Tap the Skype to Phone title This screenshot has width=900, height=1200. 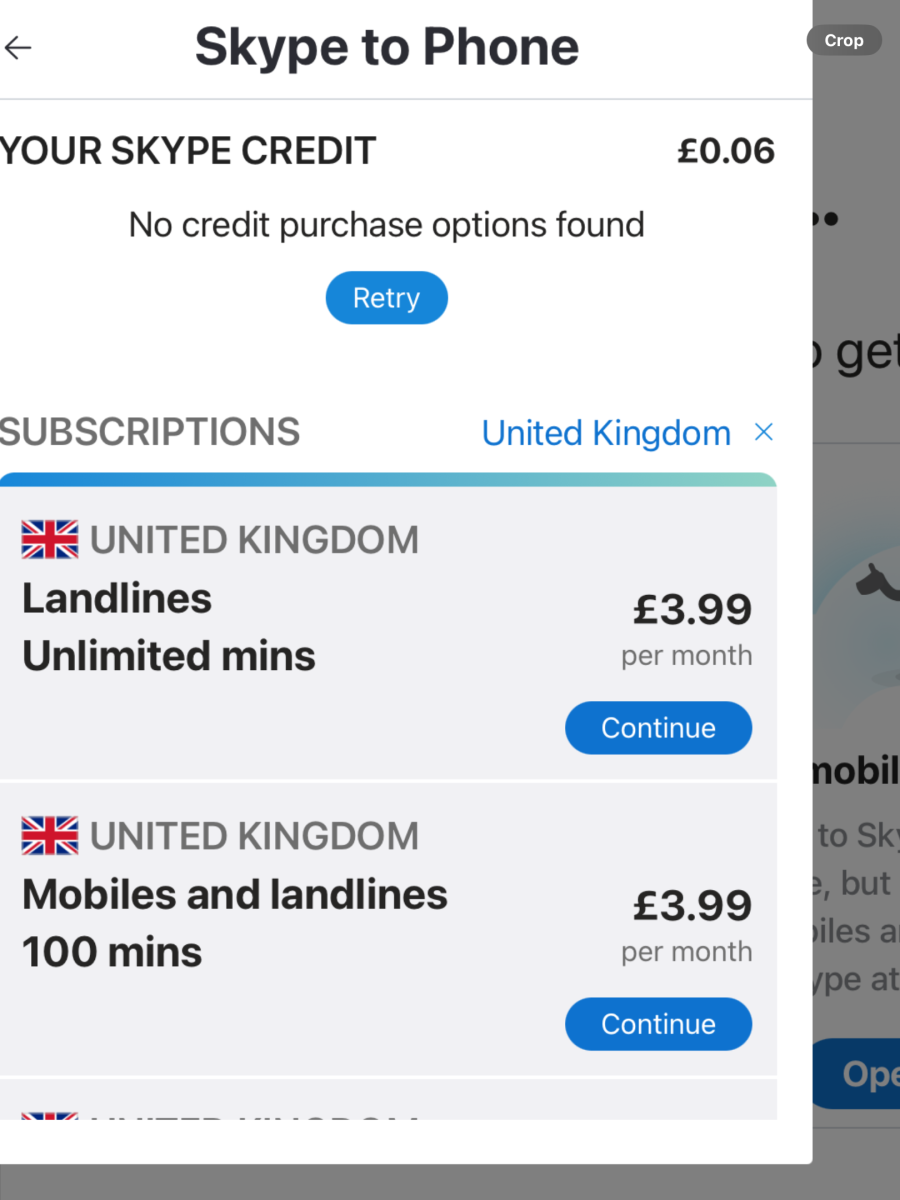coord(386,47)
